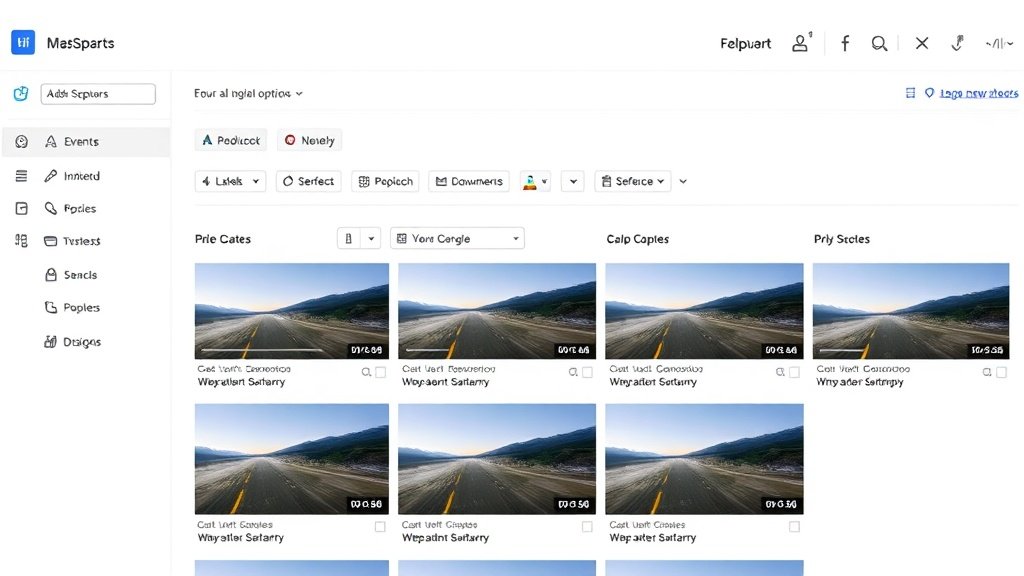Click progress bar on Prly Scles video
1024x576 pixels.
844,351
